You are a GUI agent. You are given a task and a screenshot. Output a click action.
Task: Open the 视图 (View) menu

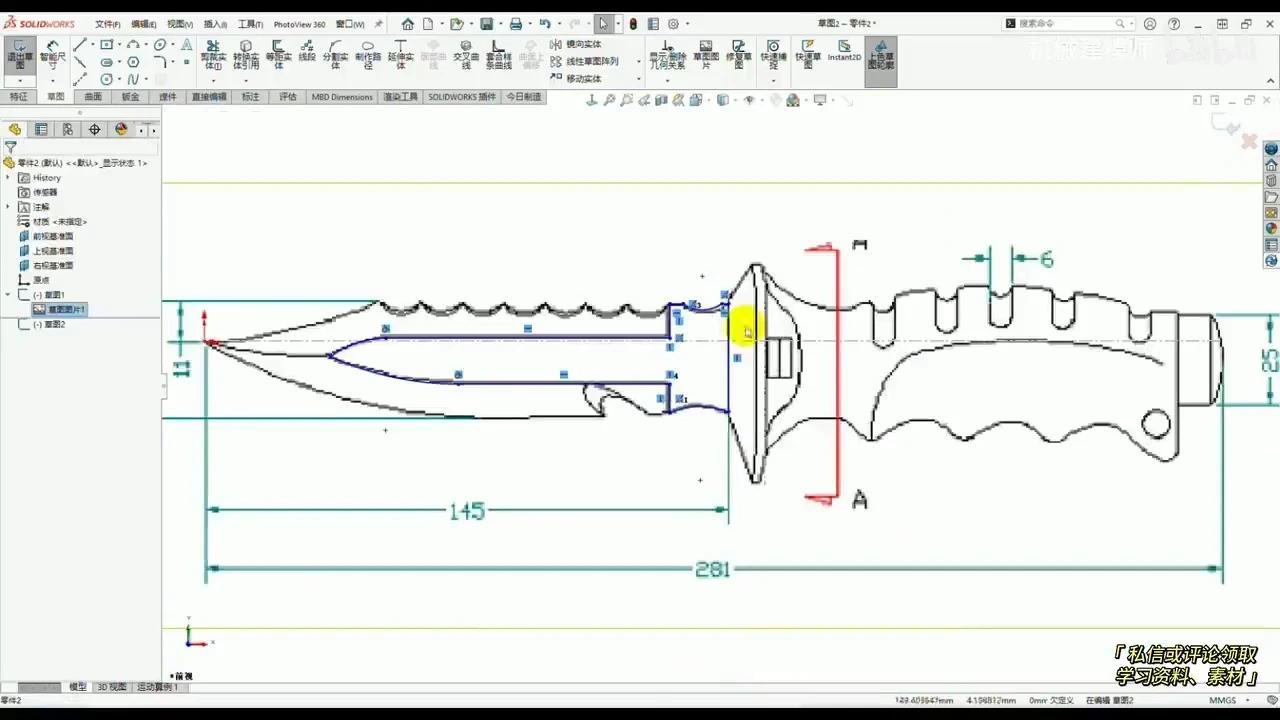[180, 24]
